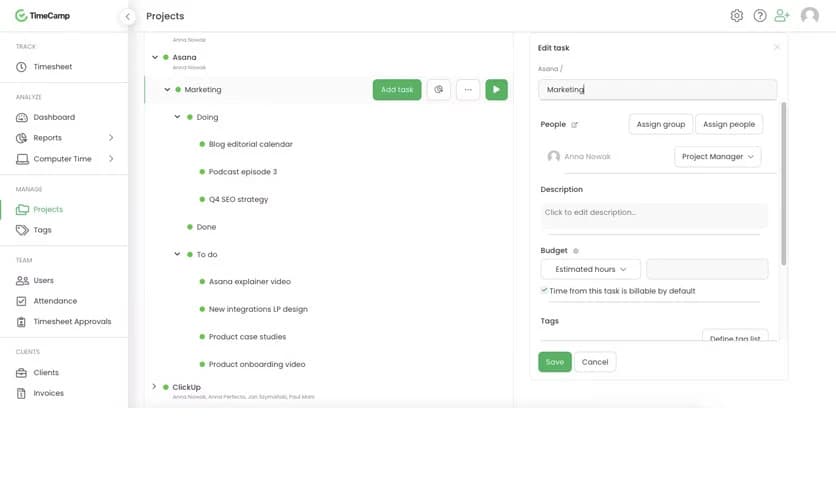Select the Done task
The width and height of the screenshot is (836, 484).
coord(206,227)
